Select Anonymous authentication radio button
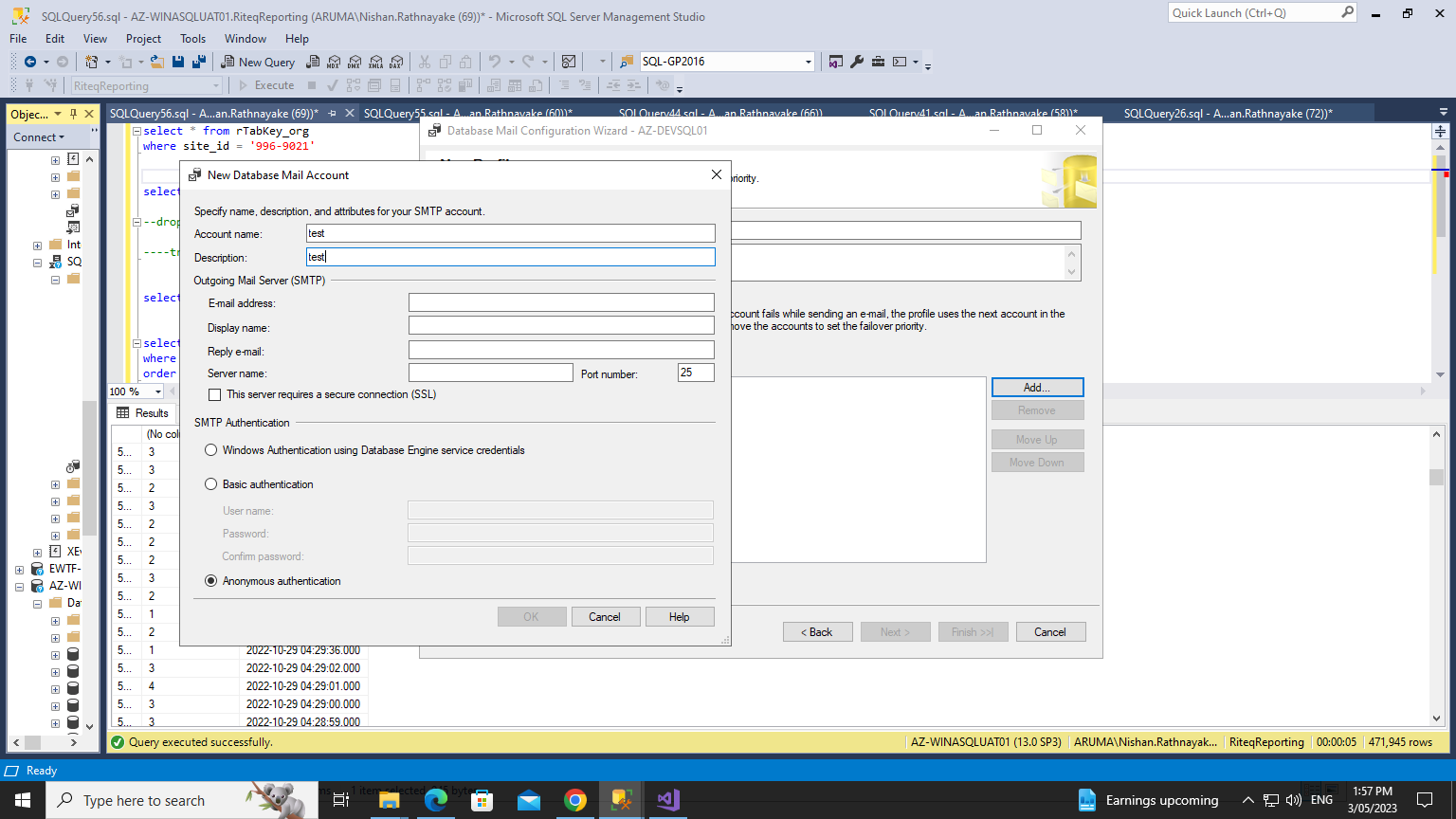Image resolution: width=1456 pixels, height=819 pixels. (x=211, y=581)
